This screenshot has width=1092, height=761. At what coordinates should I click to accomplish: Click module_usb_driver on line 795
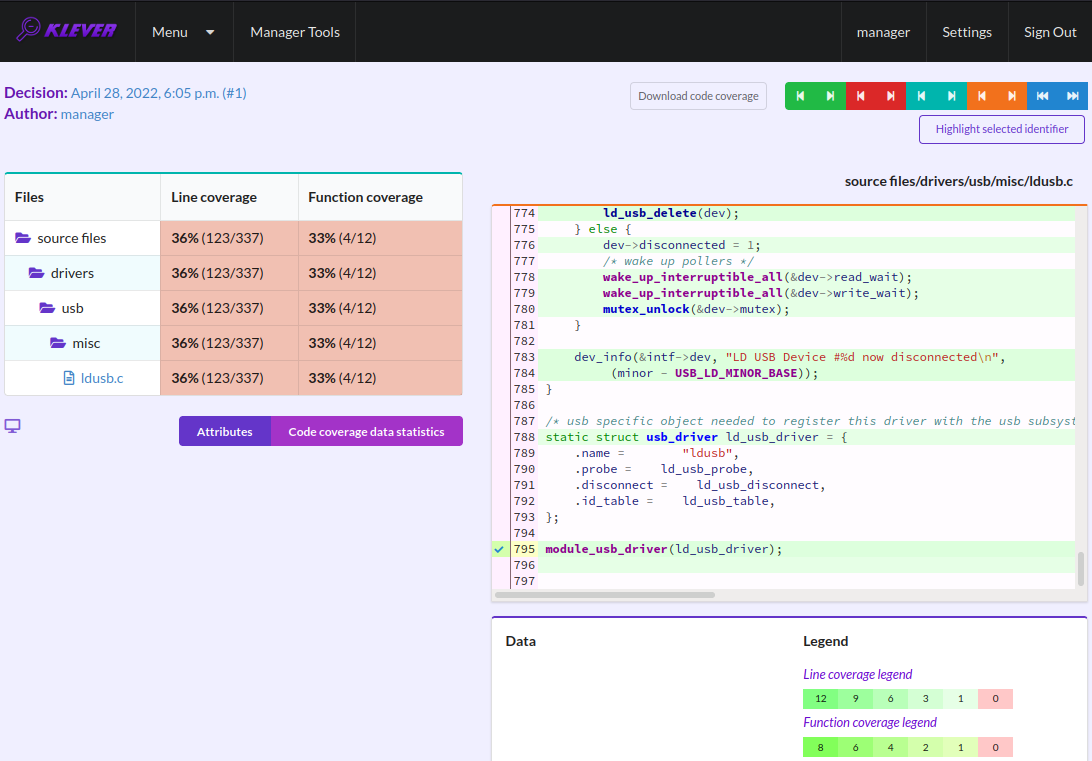tap(606, 549)
